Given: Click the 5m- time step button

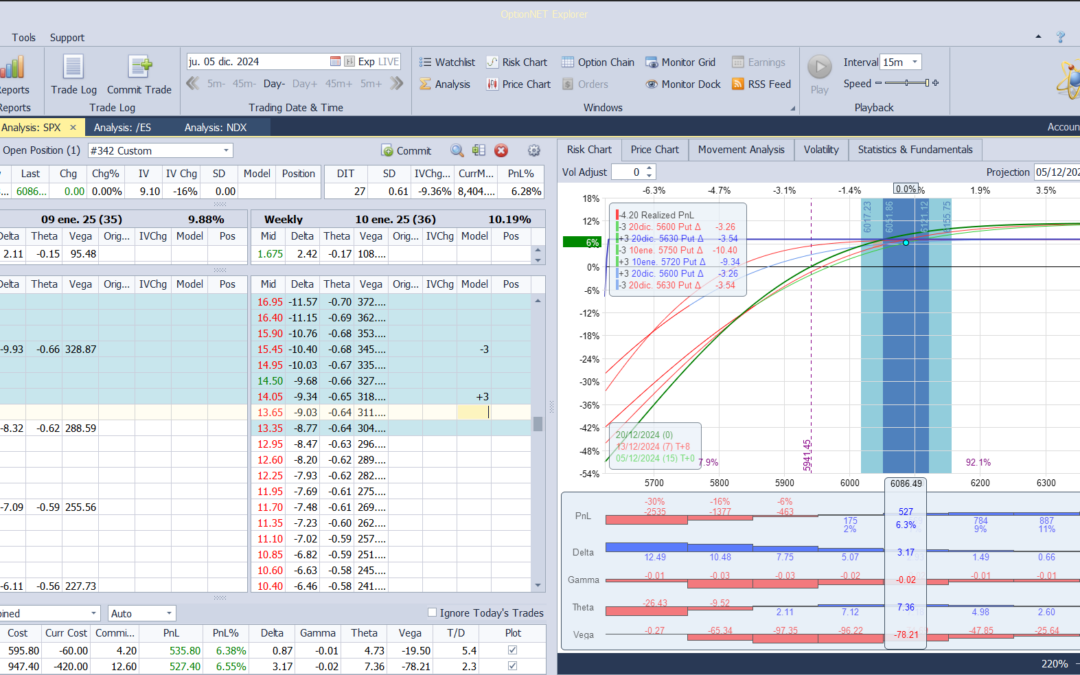Looking at the screenshot, I should point(216,83).
